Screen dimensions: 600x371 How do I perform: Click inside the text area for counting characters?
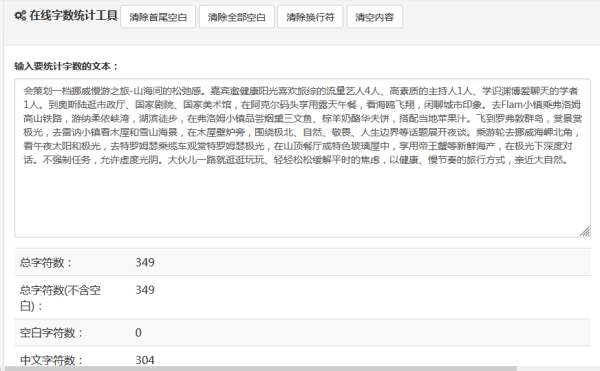(303, 158)
